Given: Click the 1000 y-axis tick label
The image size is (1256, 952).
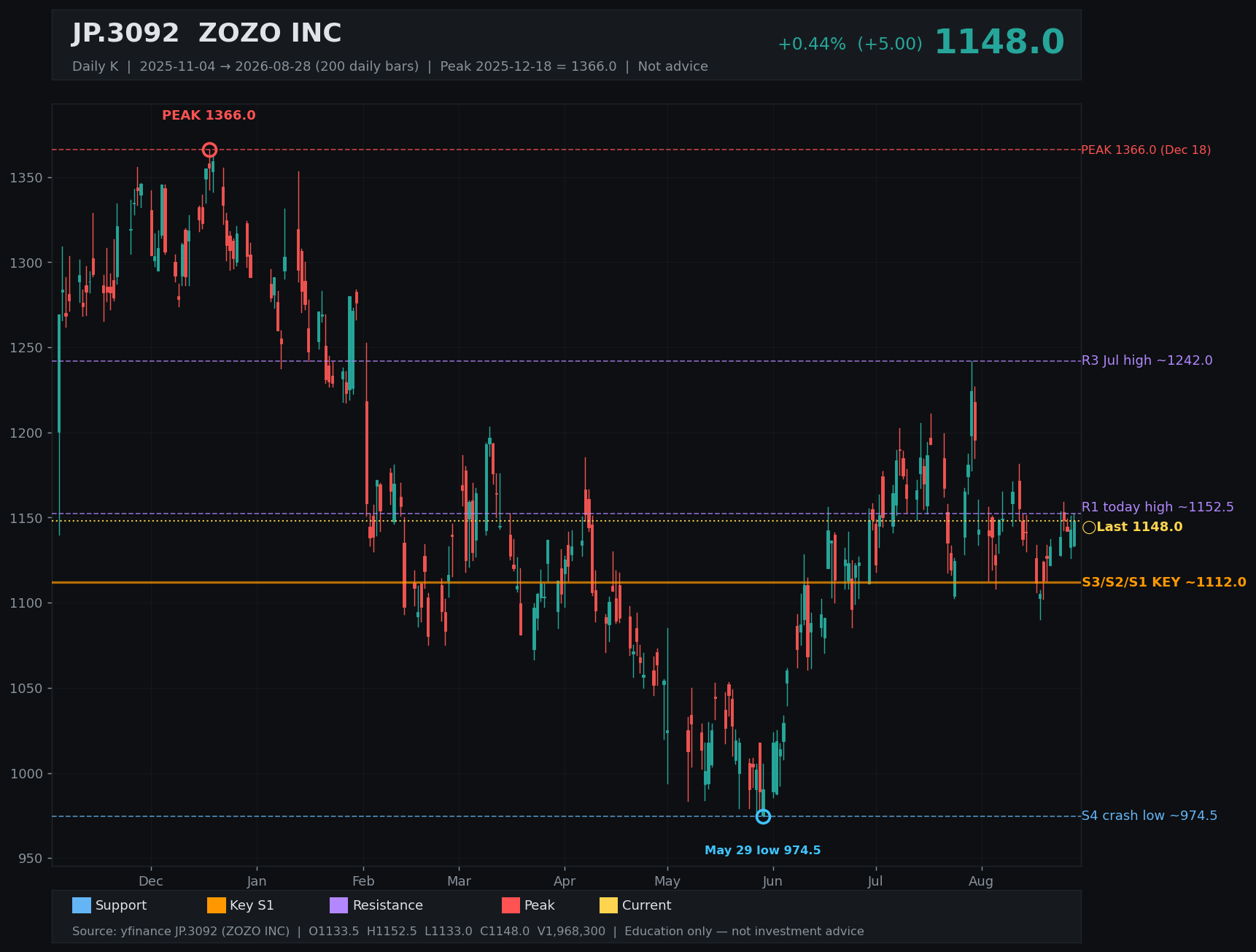Looking at the screenshot, I should [26, 774].
